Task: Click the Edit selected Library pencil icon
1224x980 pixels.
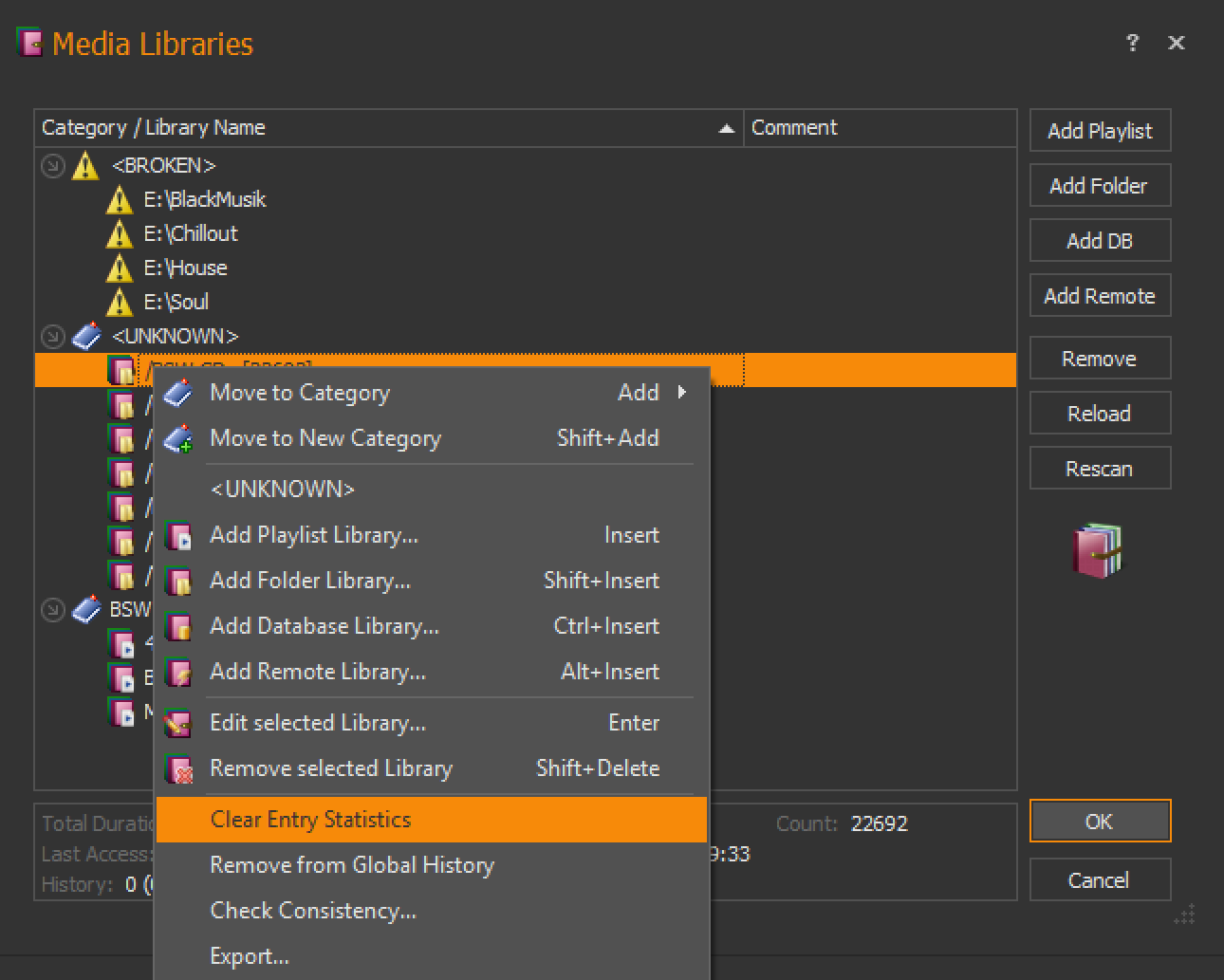Action: [x=178, y=724]
